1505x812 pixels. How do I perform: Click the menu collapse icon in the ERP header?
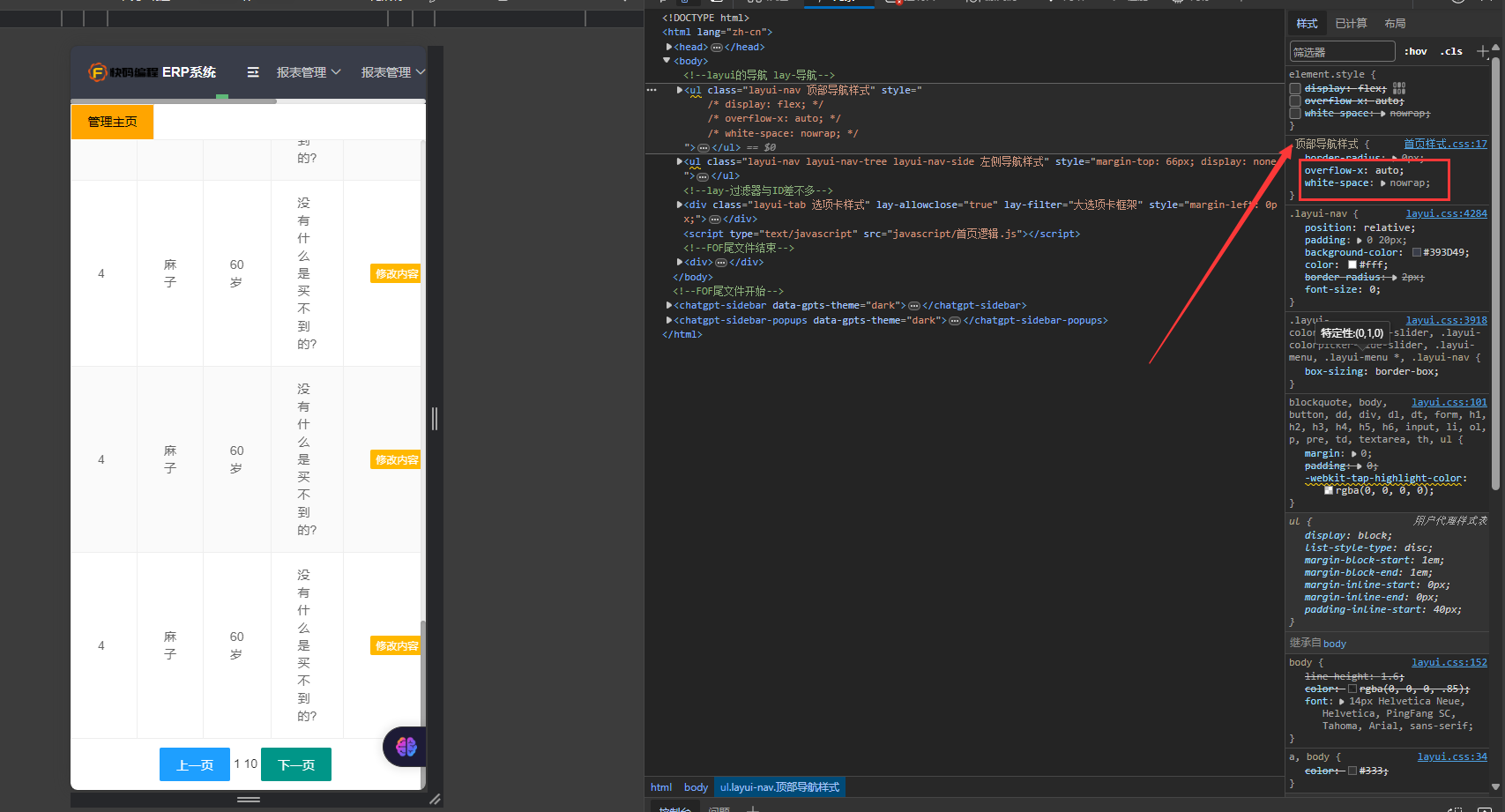[253, 72]
